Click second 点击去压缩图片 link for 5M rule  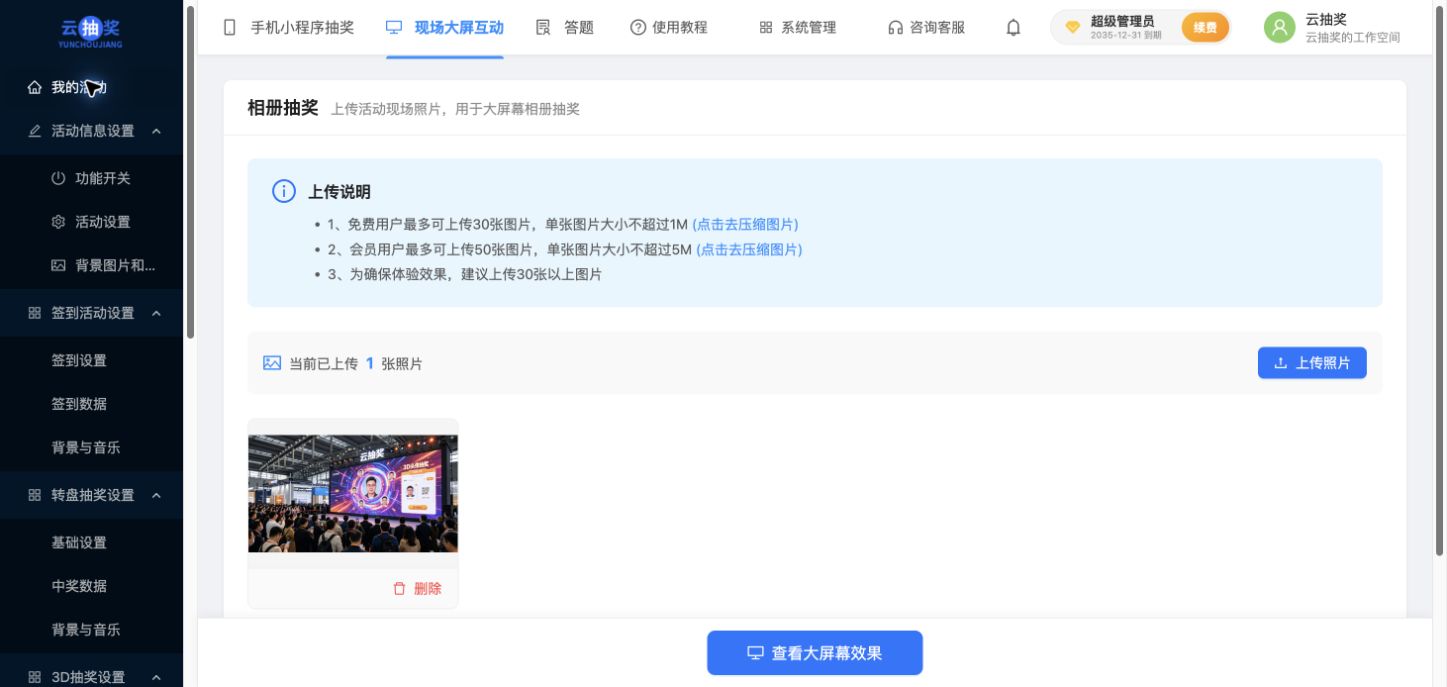point(749,249)
